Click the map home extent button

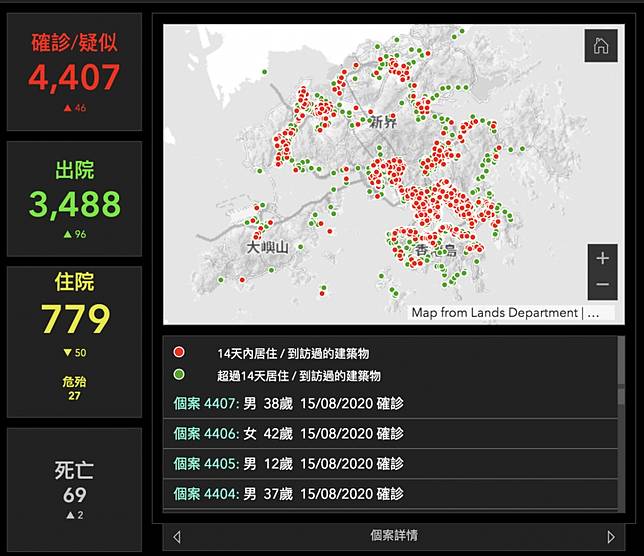(600, 46)
